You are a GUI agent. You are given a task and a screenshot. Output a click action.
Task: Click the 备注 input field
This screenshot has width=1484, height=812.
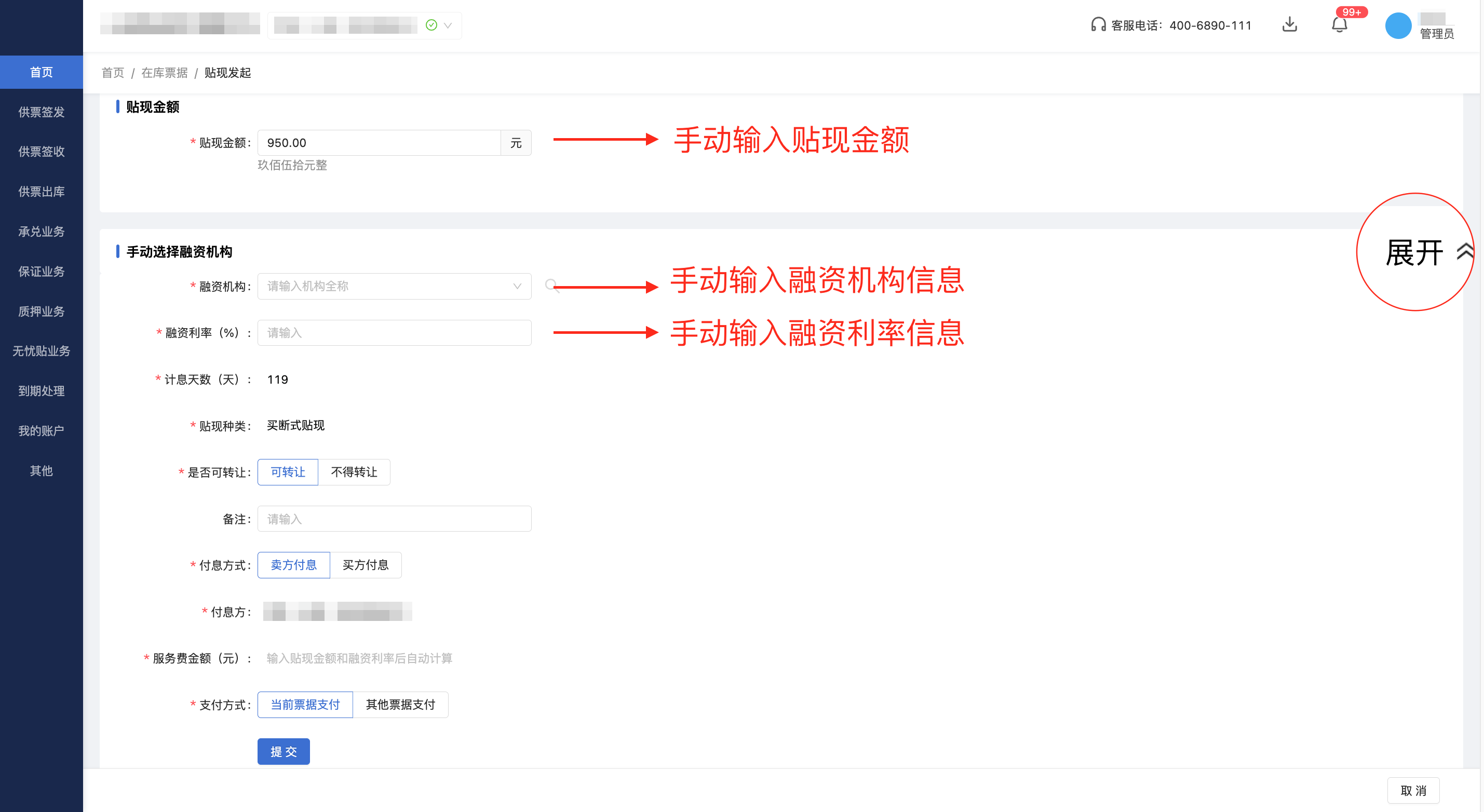394,519
